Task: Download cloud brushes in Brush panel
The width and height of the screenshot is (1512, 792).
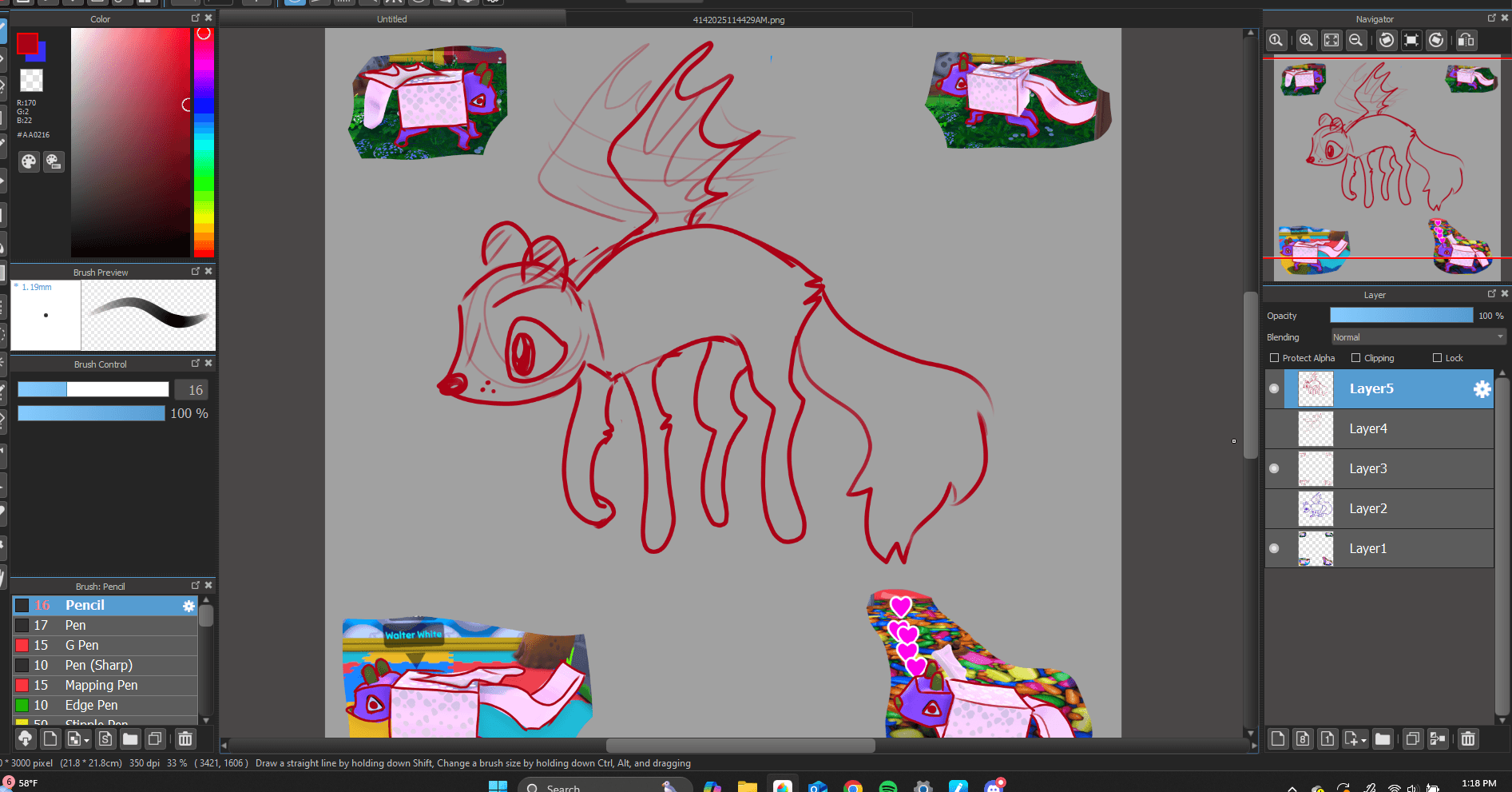Action: pyautogui.click(x=25, y=739)
